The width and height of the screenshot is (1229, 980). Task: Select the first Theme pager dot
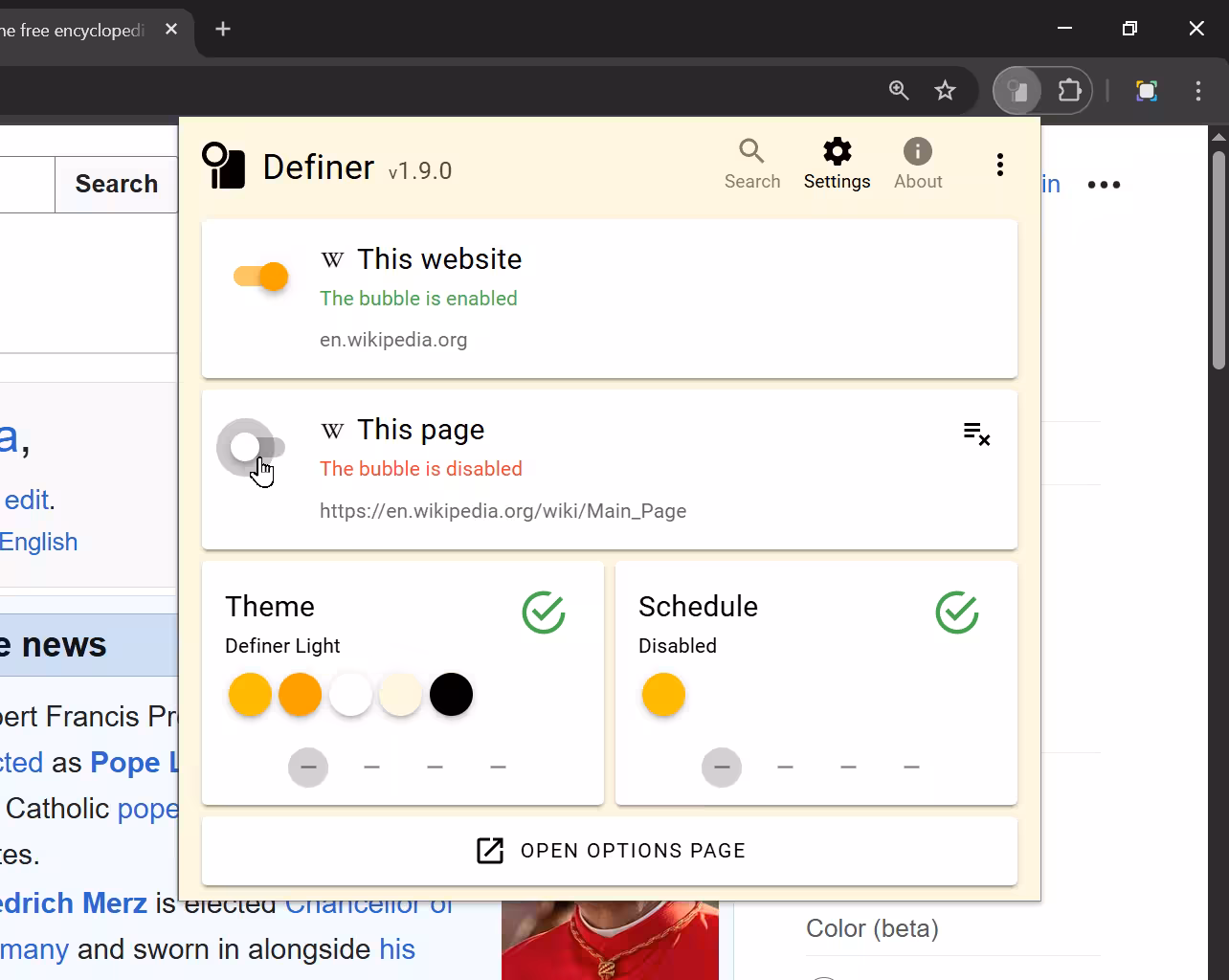tap(308, 768)
